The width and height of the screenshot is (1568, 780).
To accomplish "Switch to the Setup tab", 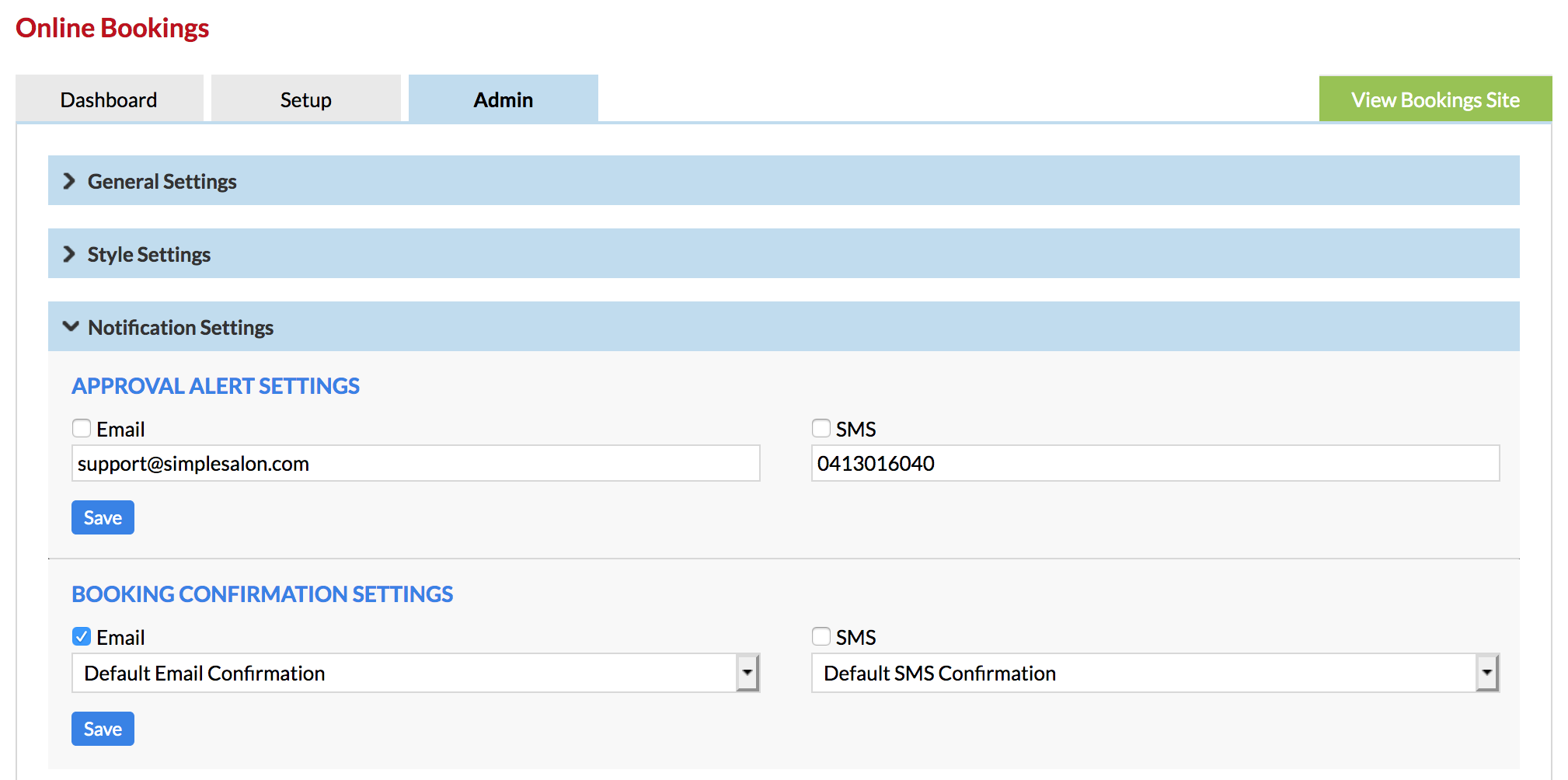I will (306, 99).
